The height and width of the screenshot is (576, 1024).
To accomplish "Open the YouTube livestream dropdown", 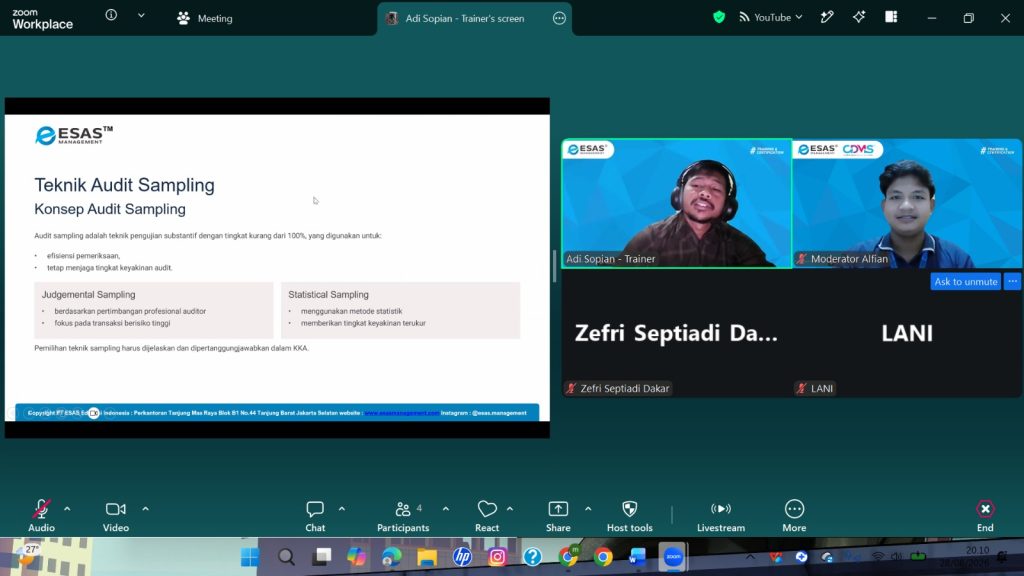I will (771, 18).
